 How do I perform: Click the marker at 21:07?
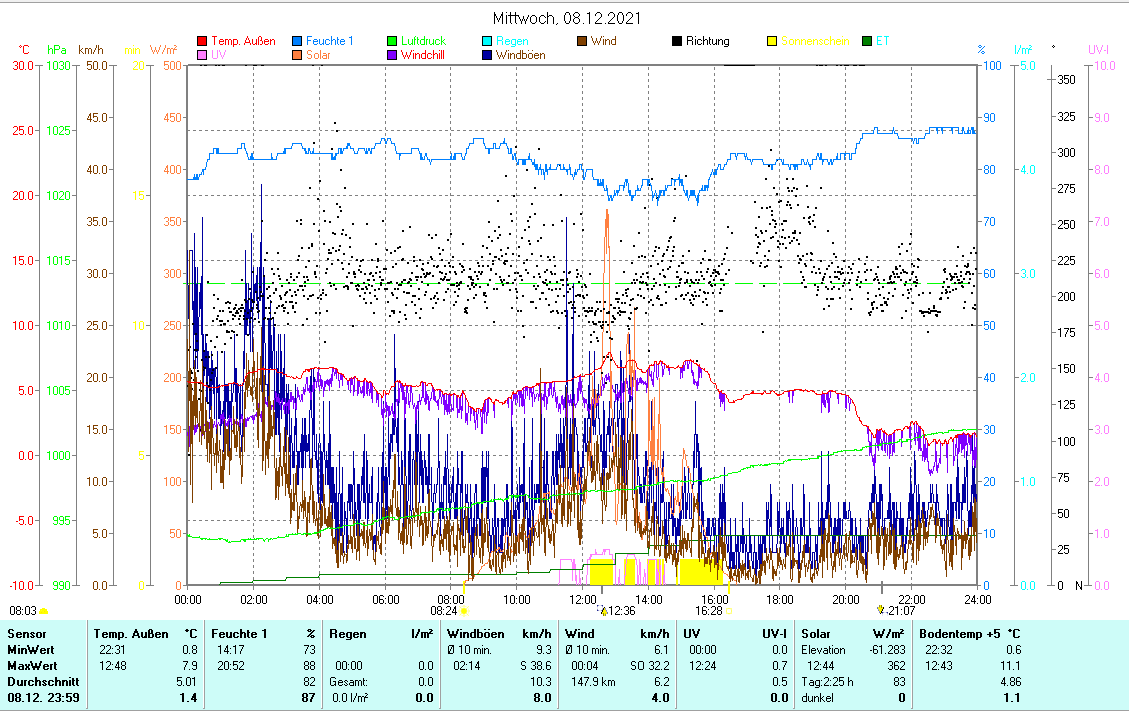[881, 609]
